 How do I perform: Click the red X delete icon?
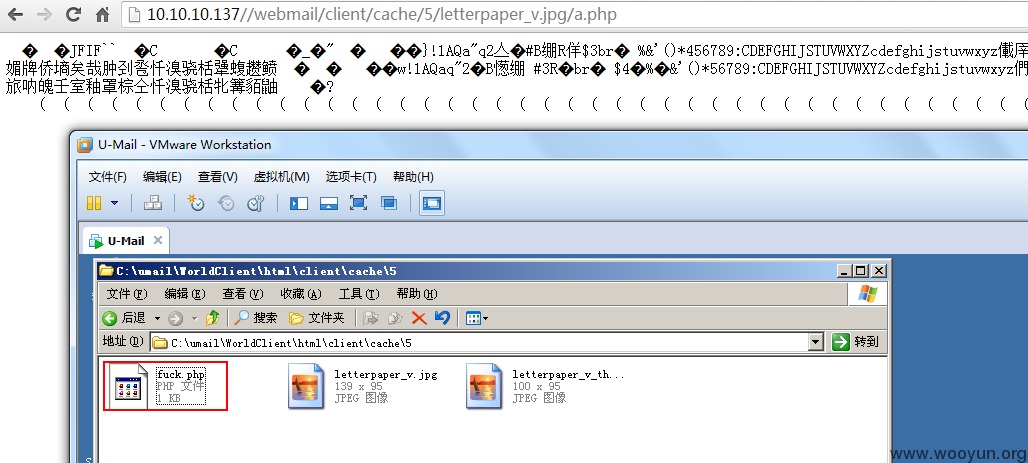[x=419, y=318]
